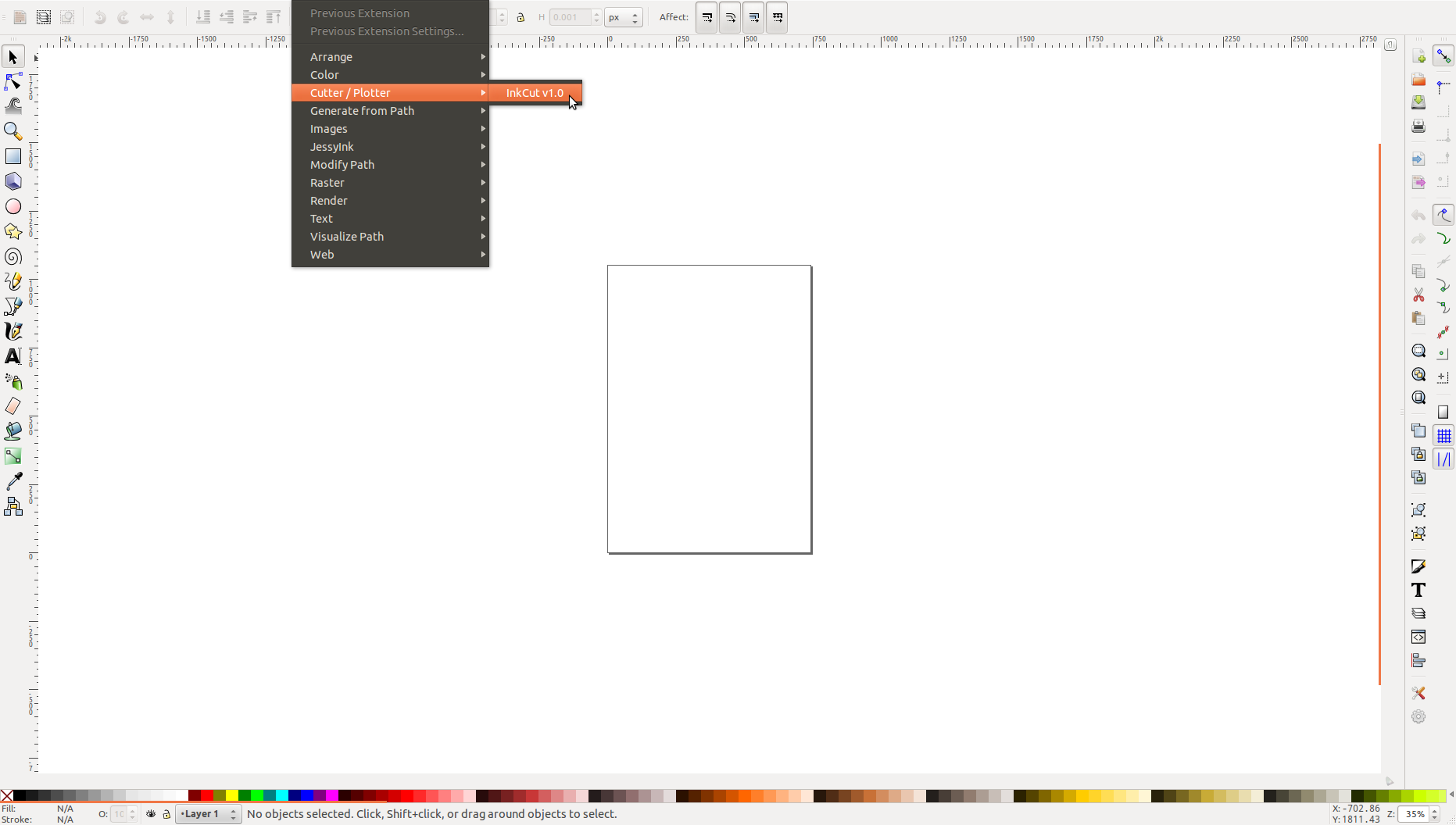1456x825 pixels.
Task: Click Raise selection to top button
Action: point(274,17)
